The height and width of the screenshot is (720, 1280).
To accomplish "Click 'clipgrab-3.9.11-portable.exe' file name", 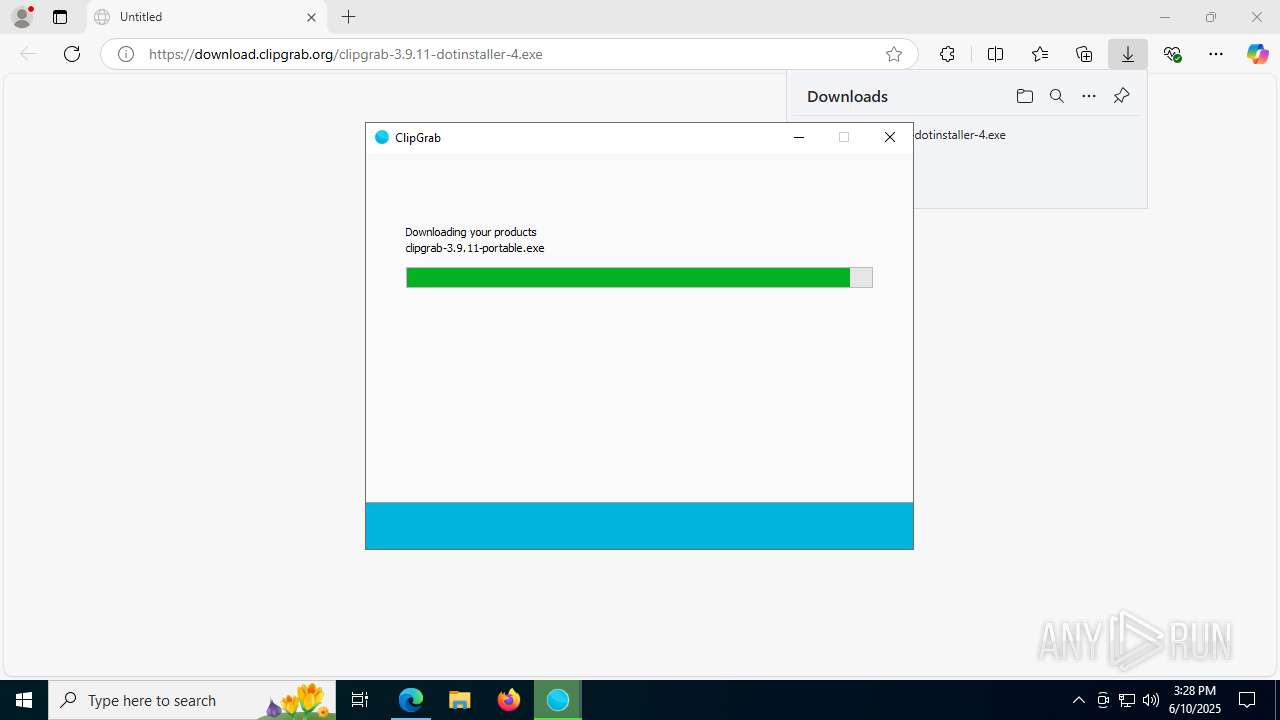I will pos(475,248).
